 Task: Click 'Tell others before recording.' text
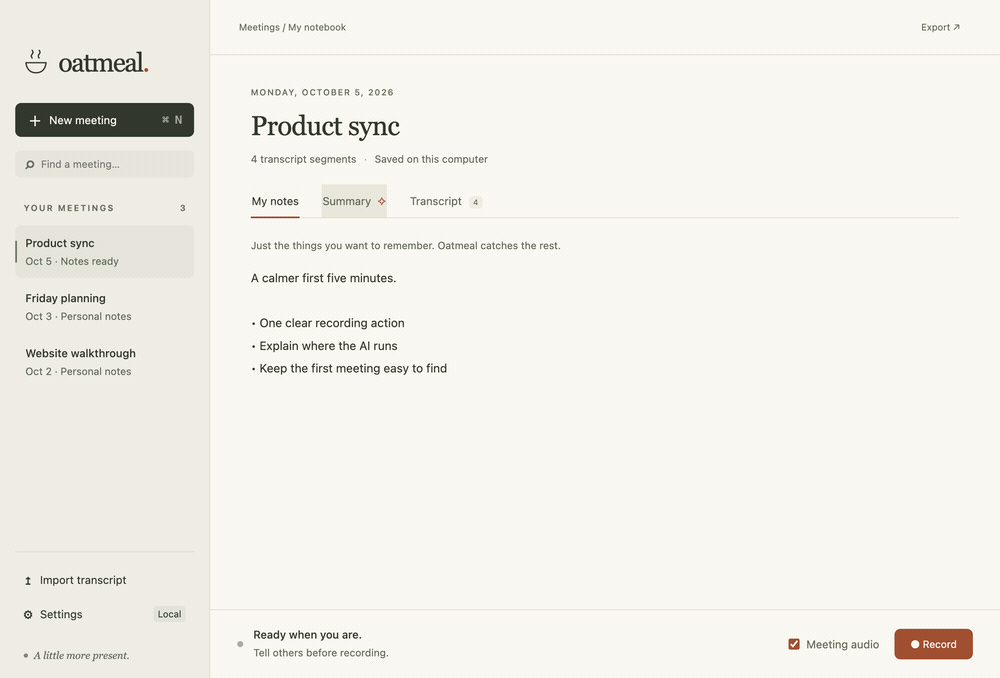point(321,653)
